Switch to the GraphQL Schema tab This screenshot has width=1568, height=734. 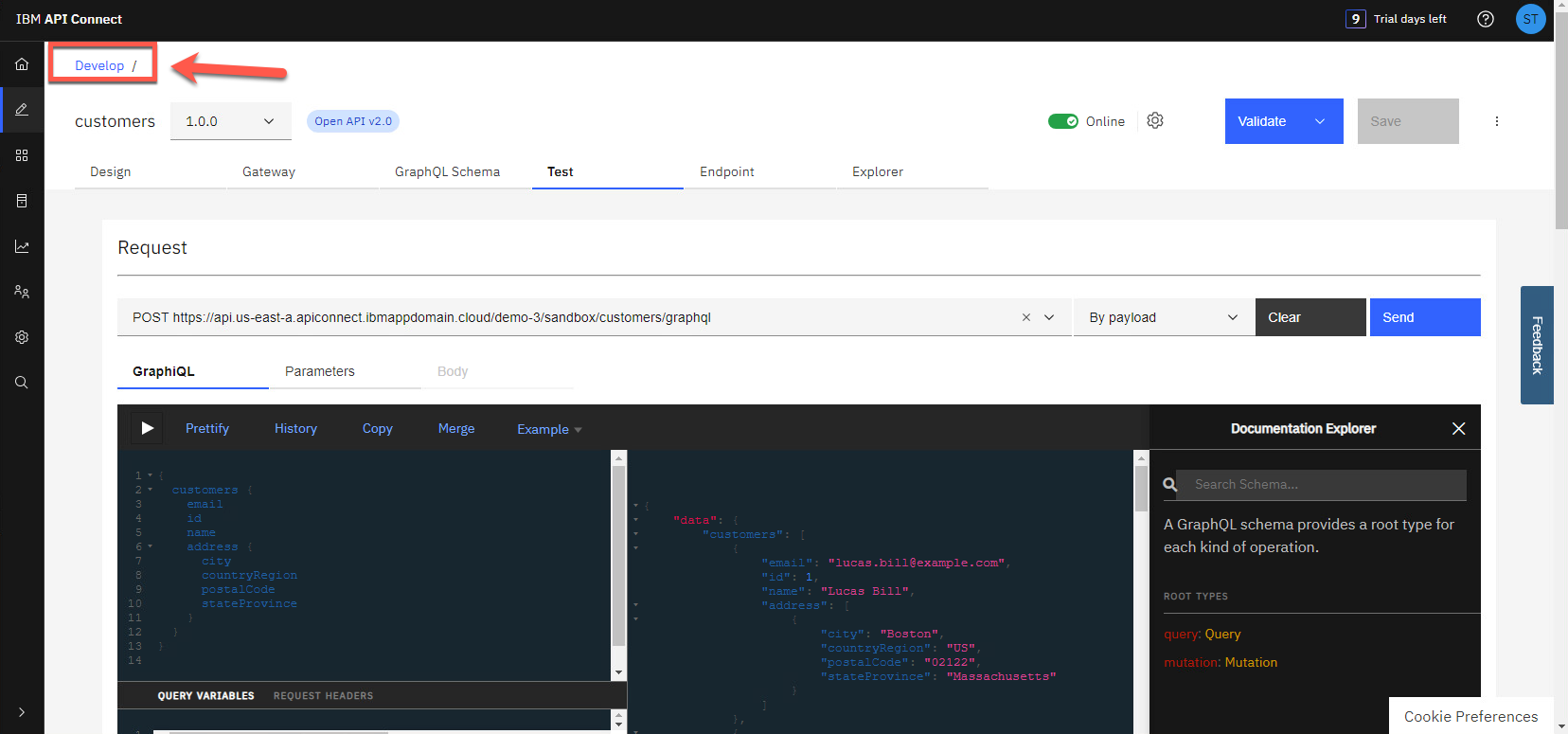447,171
